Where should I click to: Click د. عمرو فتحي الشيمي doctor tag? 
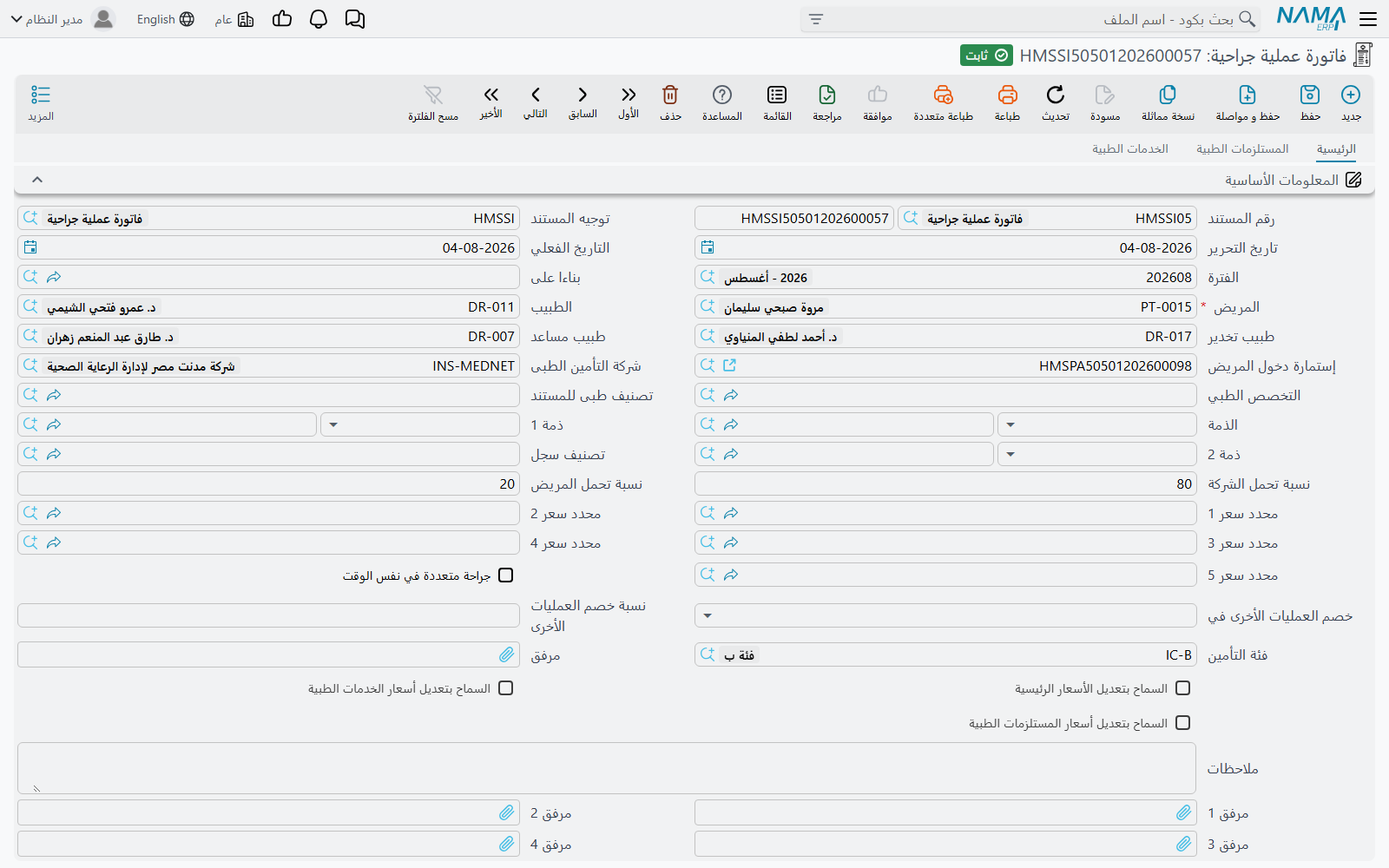click(x=101, y=307)
